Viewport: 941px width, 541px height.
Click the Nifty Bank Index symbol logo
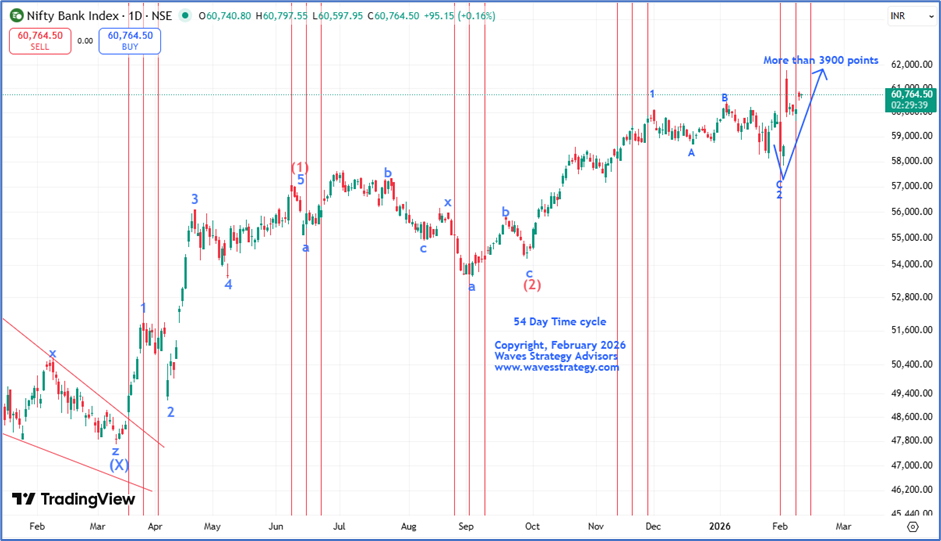17,16
